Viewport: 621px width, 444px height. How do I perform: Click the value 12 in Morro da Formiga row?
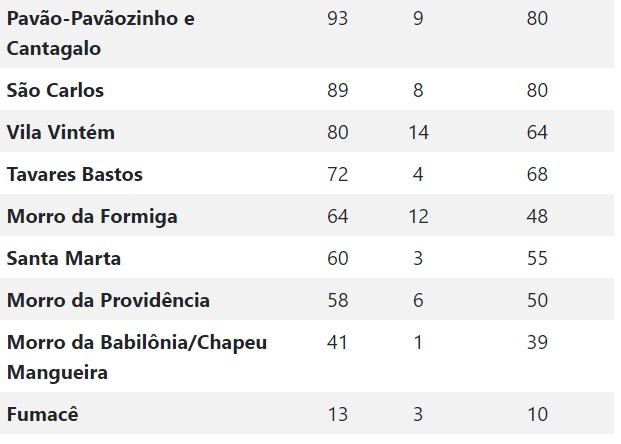pyautogui.click(x=418, y=216)
